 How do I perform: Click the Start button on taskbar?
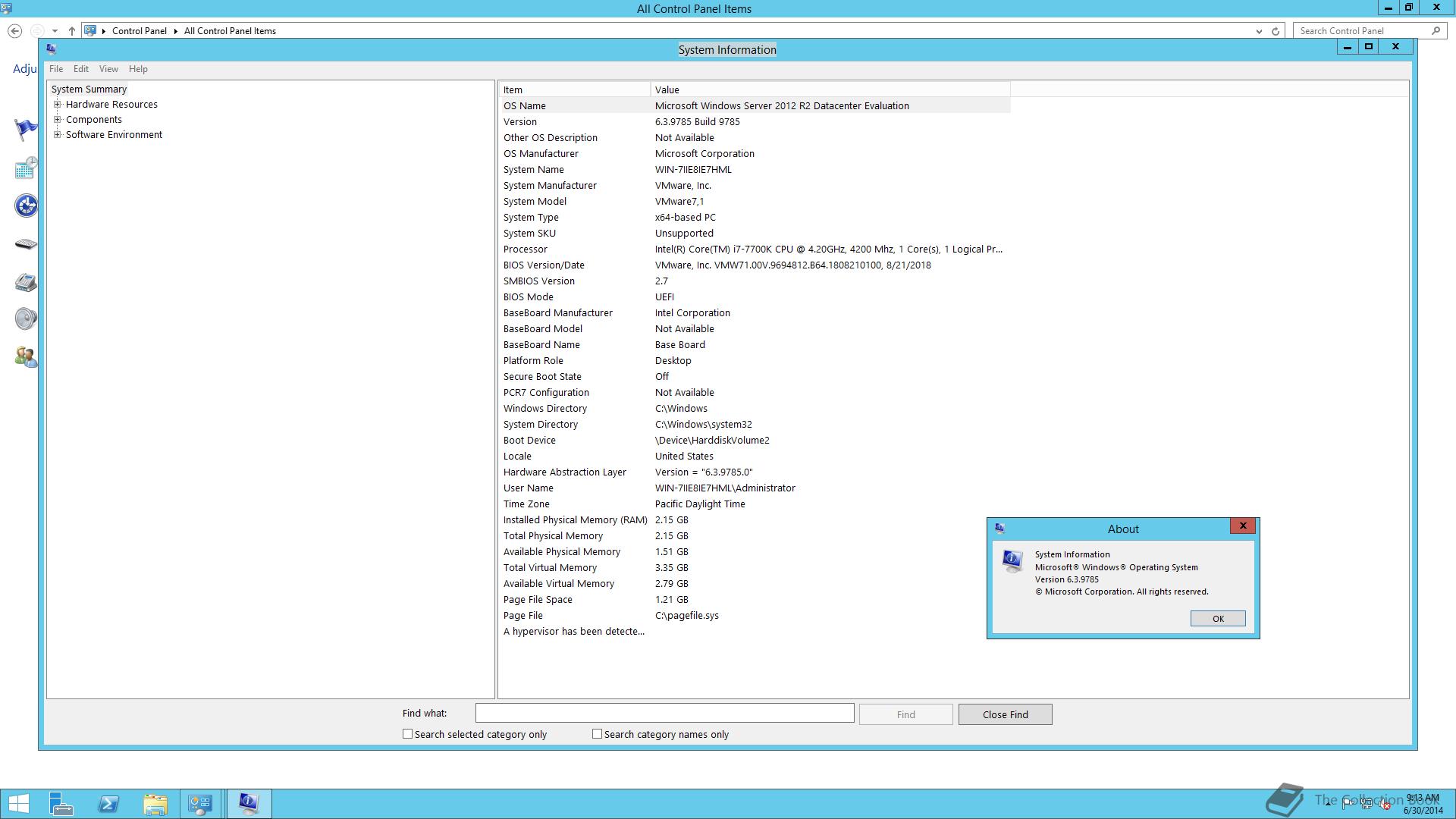pos(19,803)
